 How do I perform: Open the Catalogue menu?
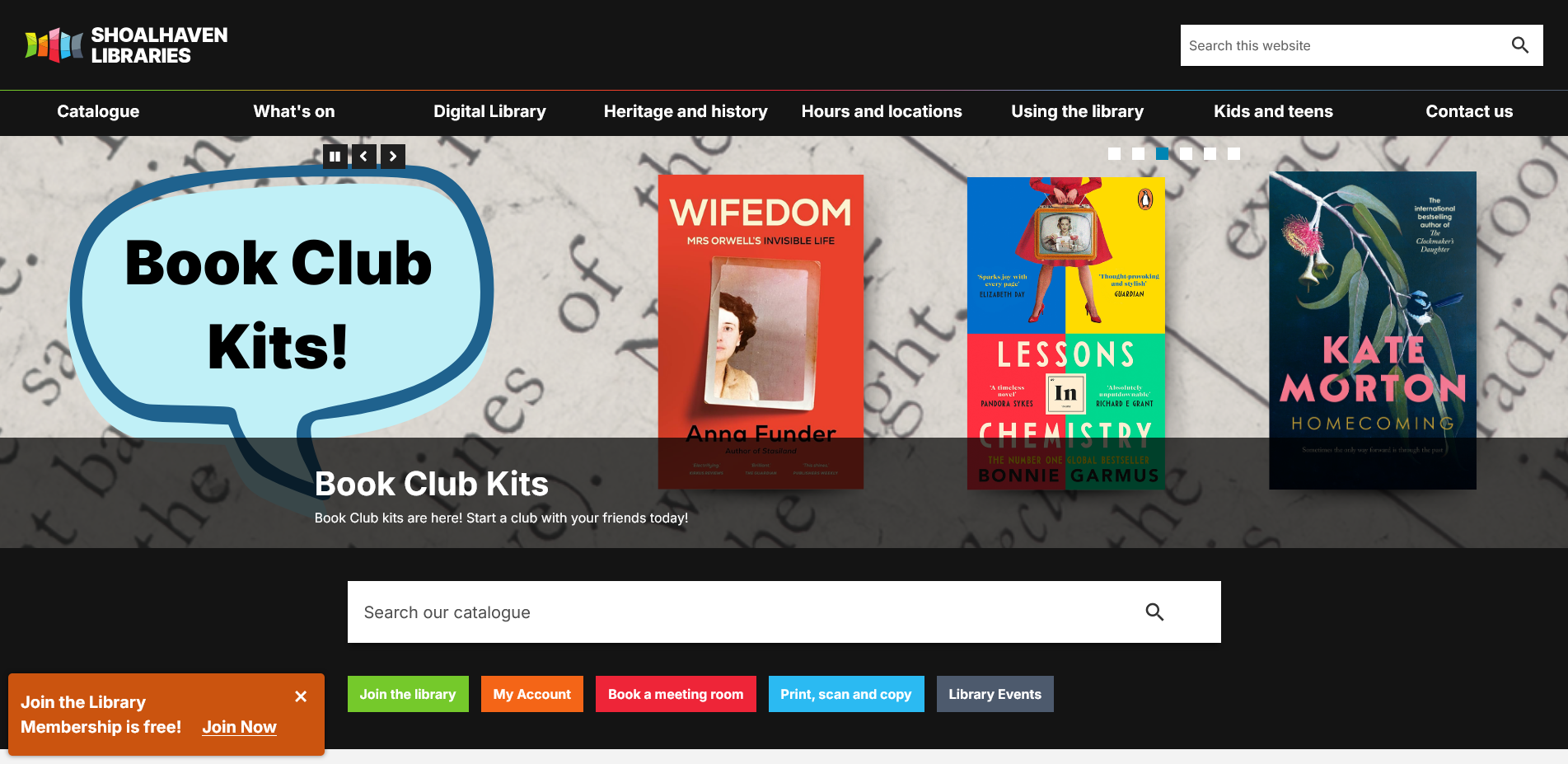pos(98,111)
